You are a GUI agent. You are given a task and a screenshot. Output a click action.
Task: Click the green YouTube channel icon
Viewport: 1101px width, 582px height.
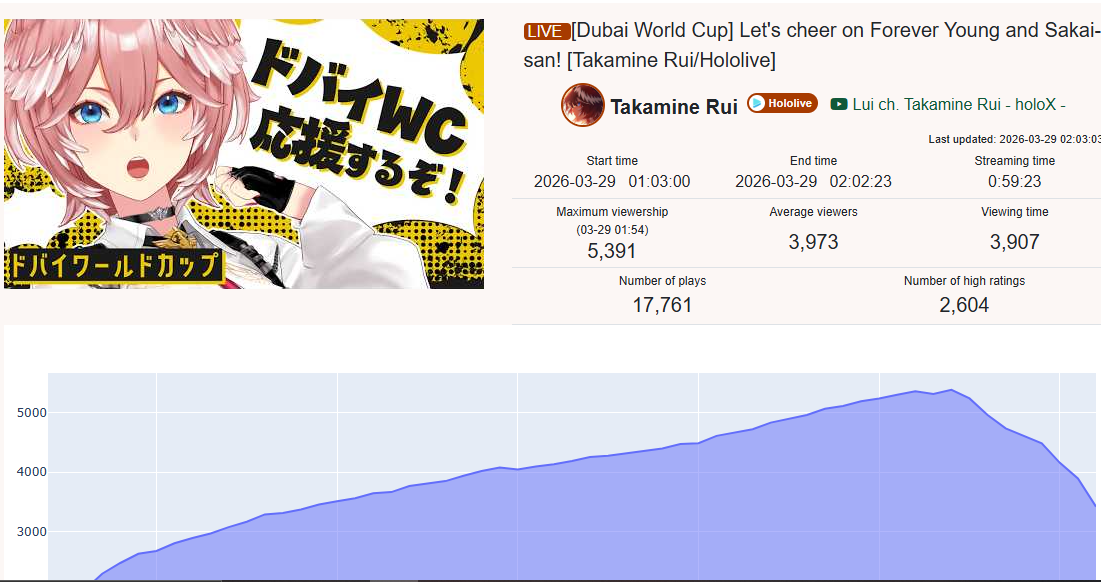838,105
